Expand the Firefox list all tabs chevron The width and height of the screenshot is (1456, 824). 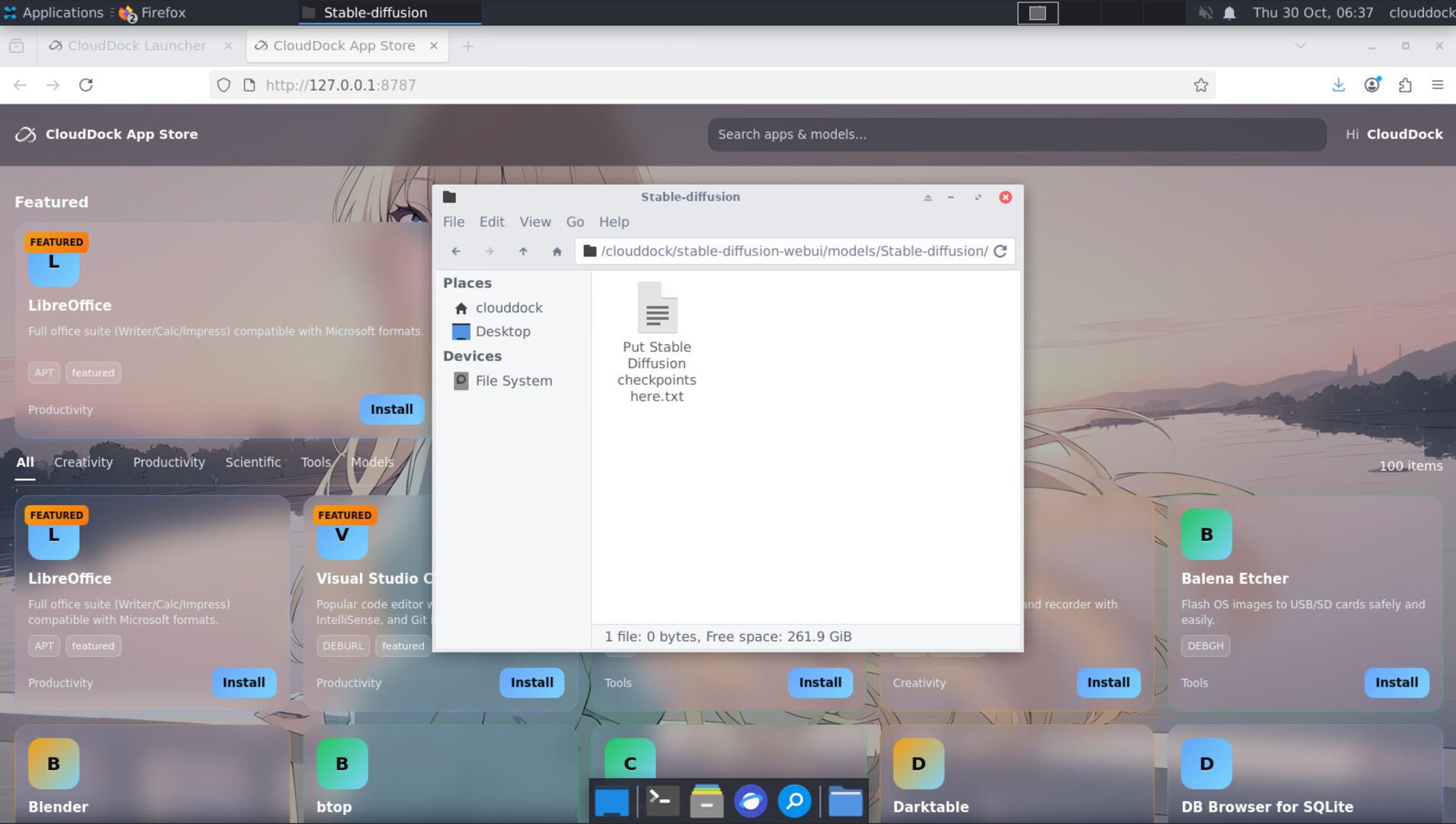pos(1300,46)
